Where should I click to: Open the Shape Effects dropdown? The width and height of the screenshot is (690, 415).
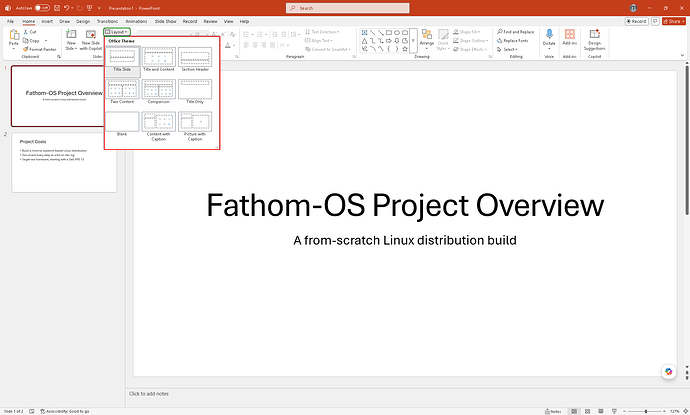(470, 49)
